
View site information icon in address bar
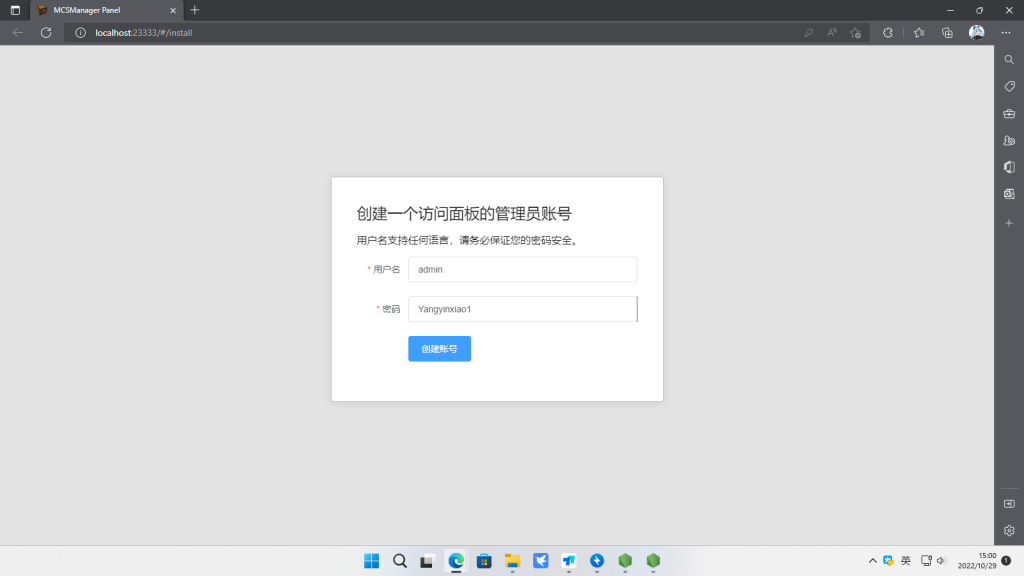(80, 33)
